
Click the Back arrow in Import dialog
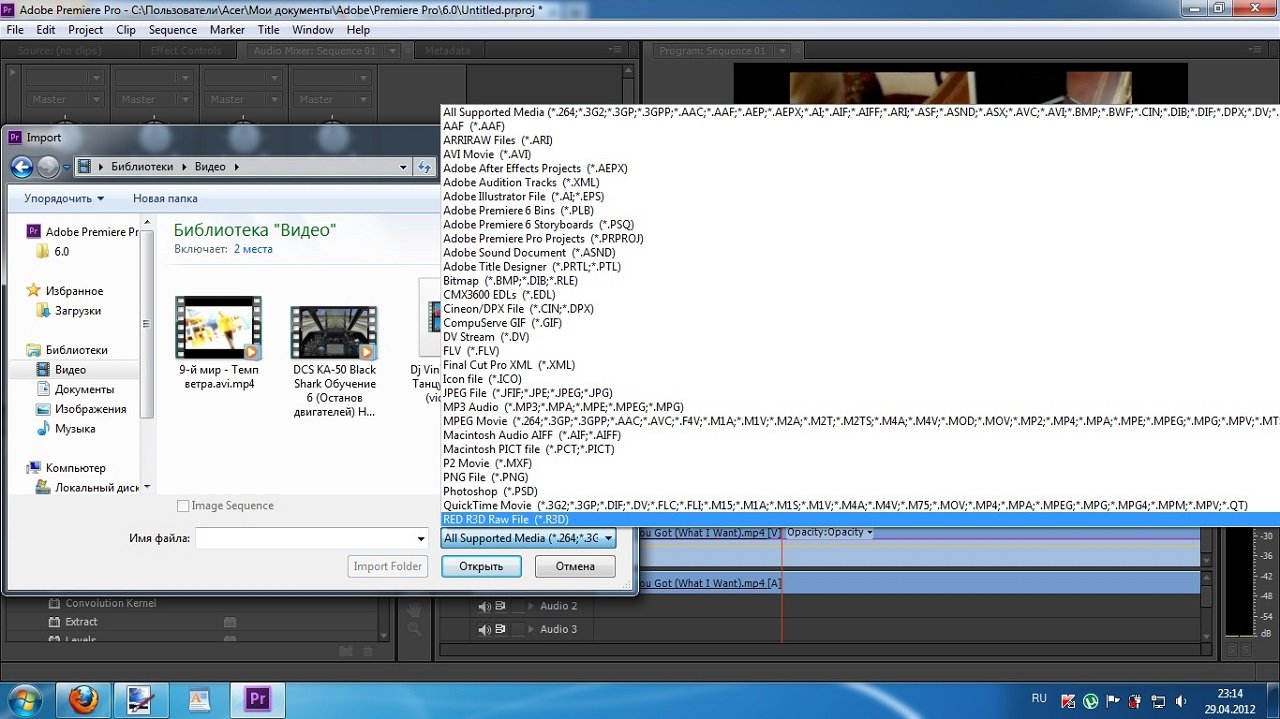point(22,167)
